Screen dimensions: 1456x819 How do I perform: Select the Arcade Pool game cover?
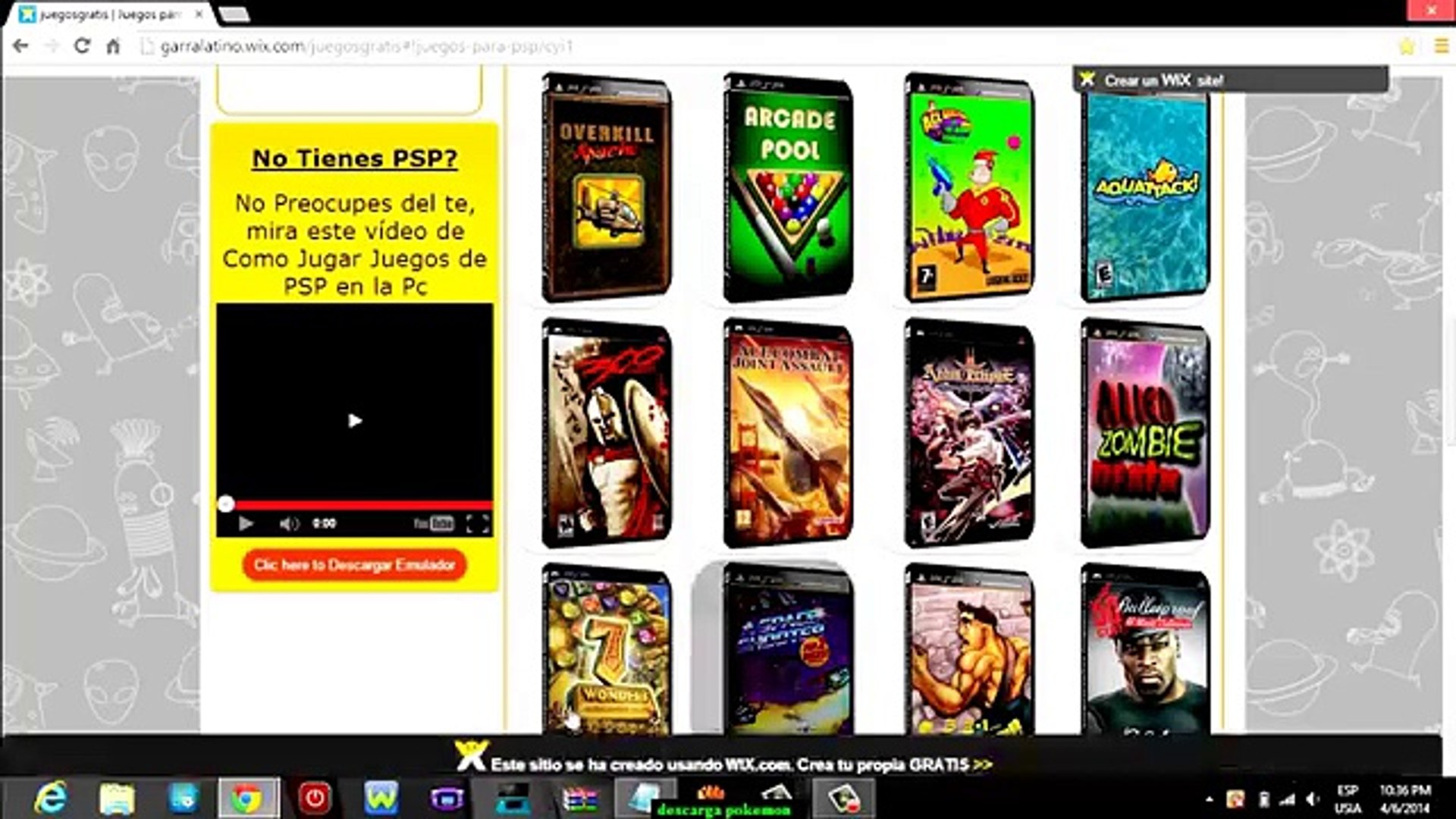788,190
